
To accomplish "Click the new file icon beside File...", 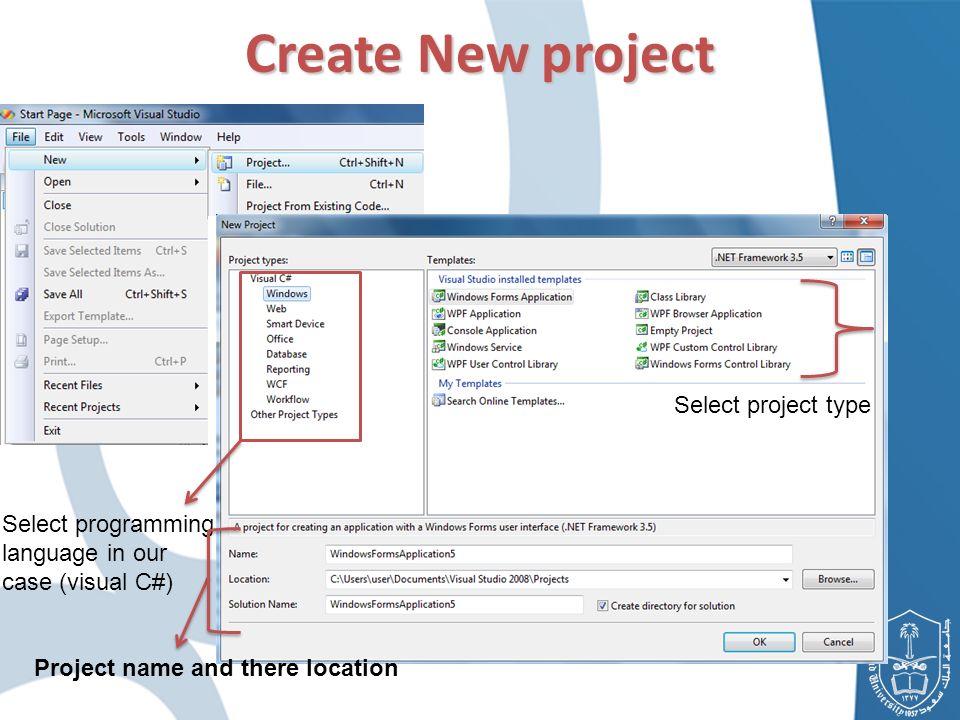I will click(x=225, y=184).
